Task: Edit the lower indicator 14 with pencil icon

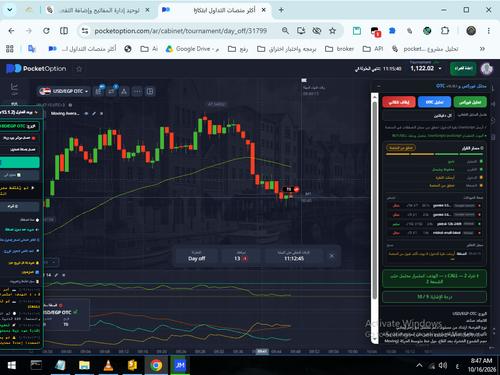Action: [56, 275]
